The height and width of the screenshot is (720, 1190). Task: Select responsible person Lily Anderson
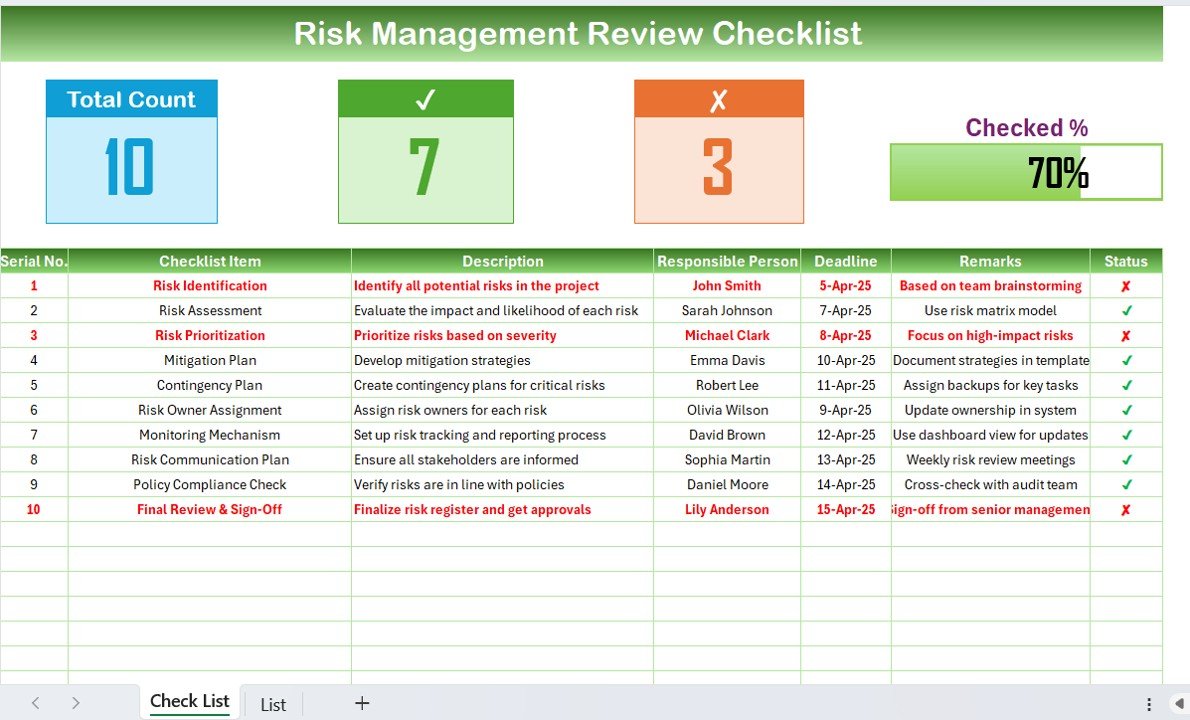pyautogui.click(x=727, y=510)
